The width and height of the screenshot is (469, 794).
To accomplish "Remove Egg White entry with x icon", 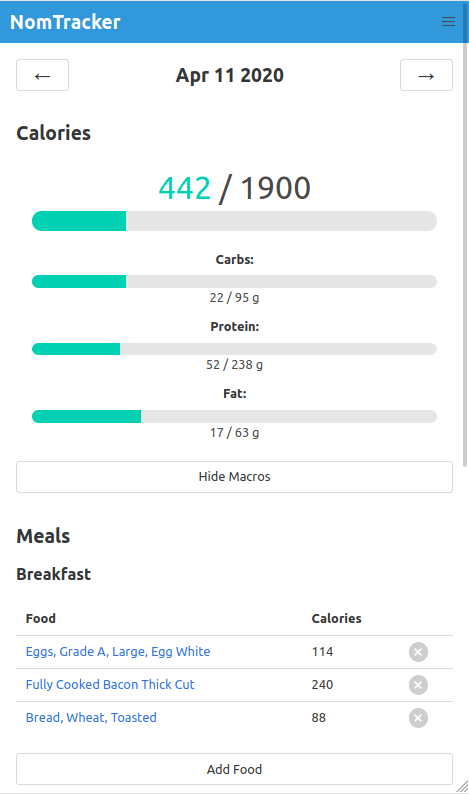I will [x=418, y=652].
